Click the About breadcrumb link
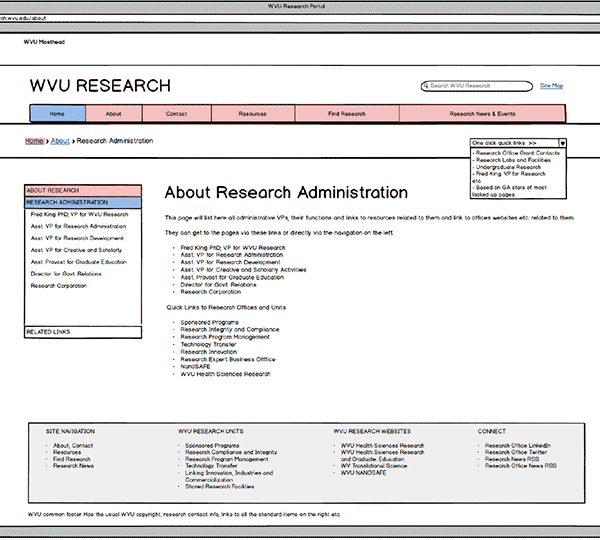The height and width of the screenshot is (540, 600). click(x=60, y=141)
